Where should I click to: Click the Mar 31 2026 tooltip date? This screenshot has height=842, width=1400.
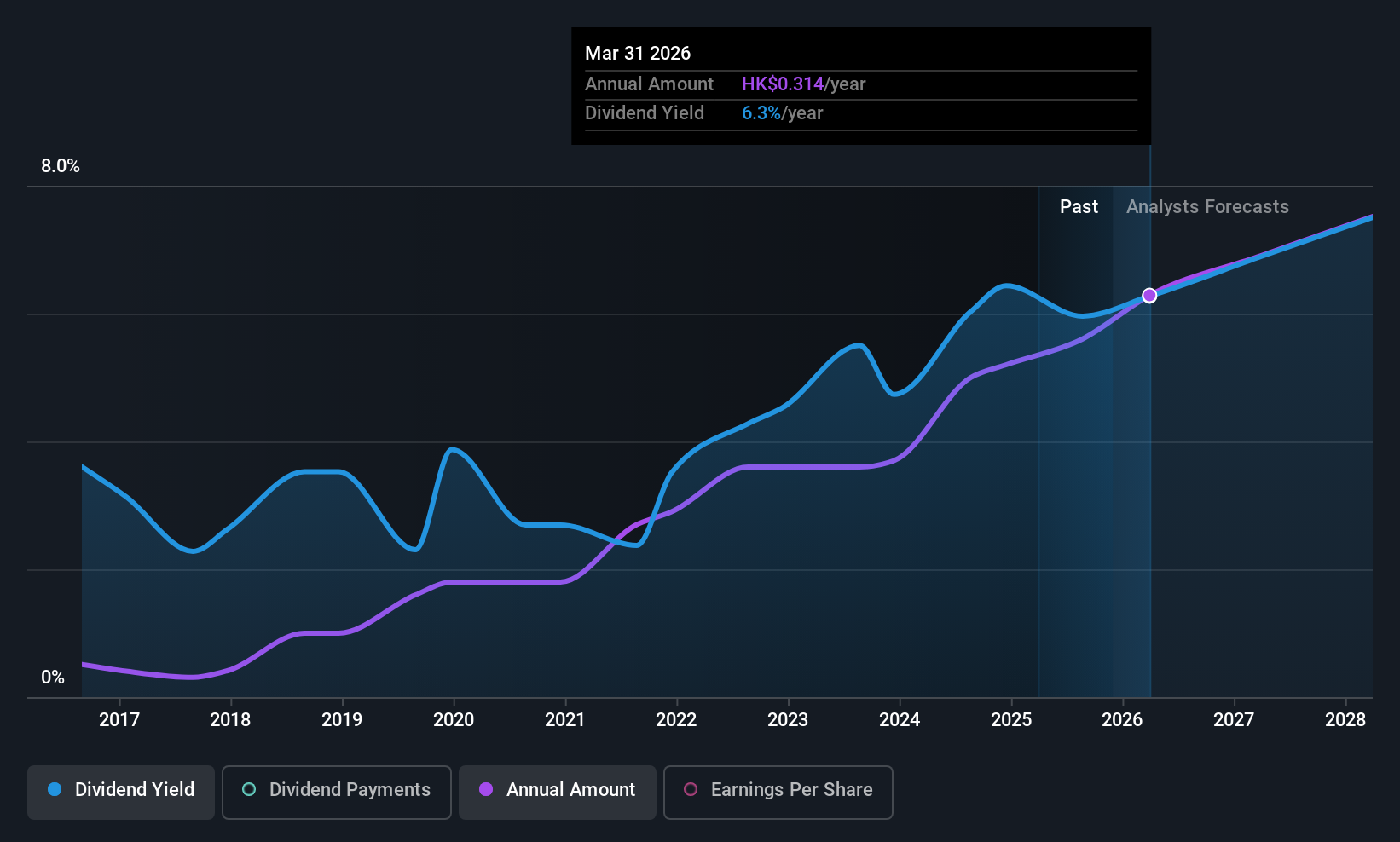point(638,53)
